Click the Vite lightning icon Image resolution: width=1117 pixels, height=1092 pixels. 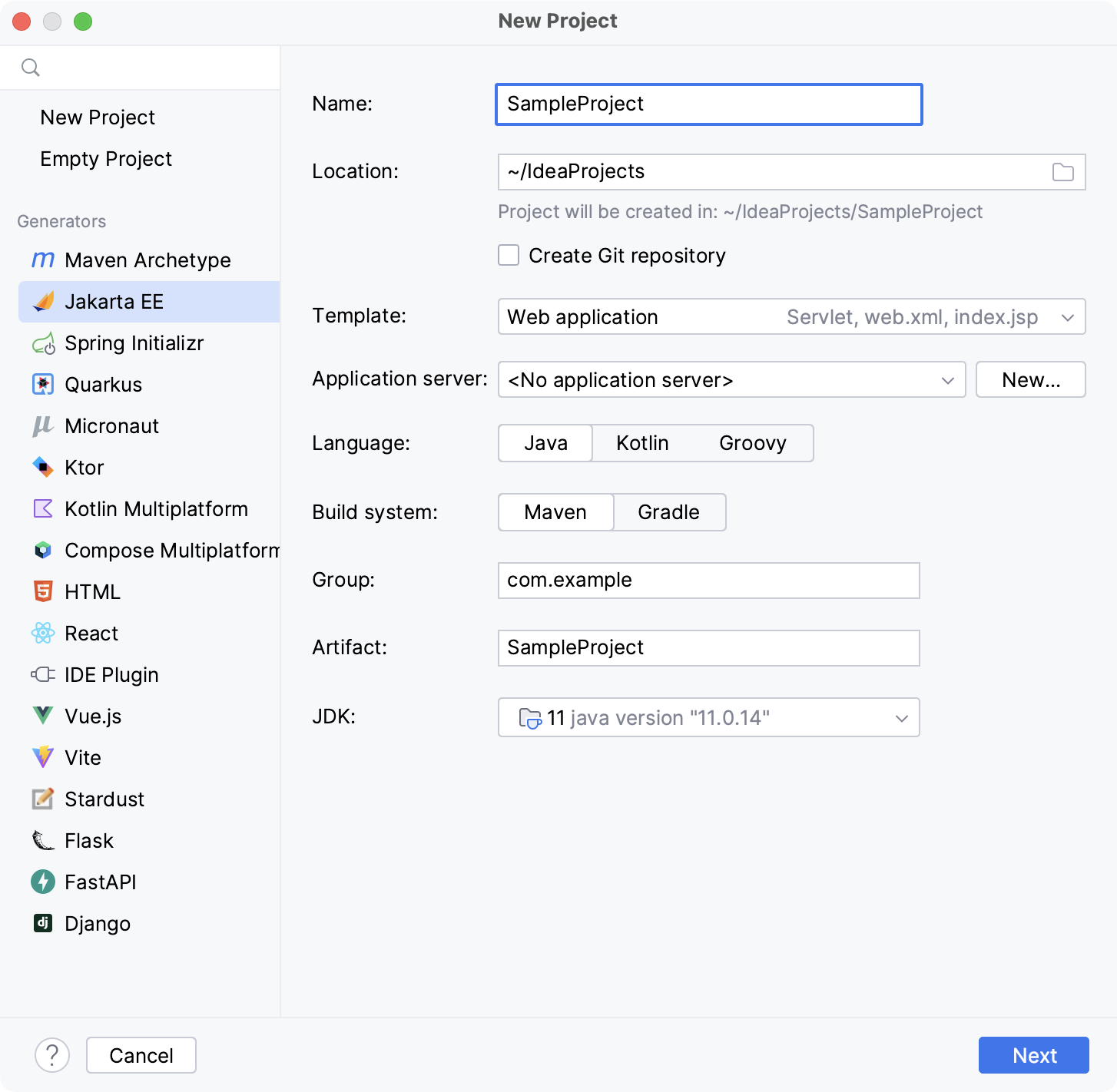(43, 757)
